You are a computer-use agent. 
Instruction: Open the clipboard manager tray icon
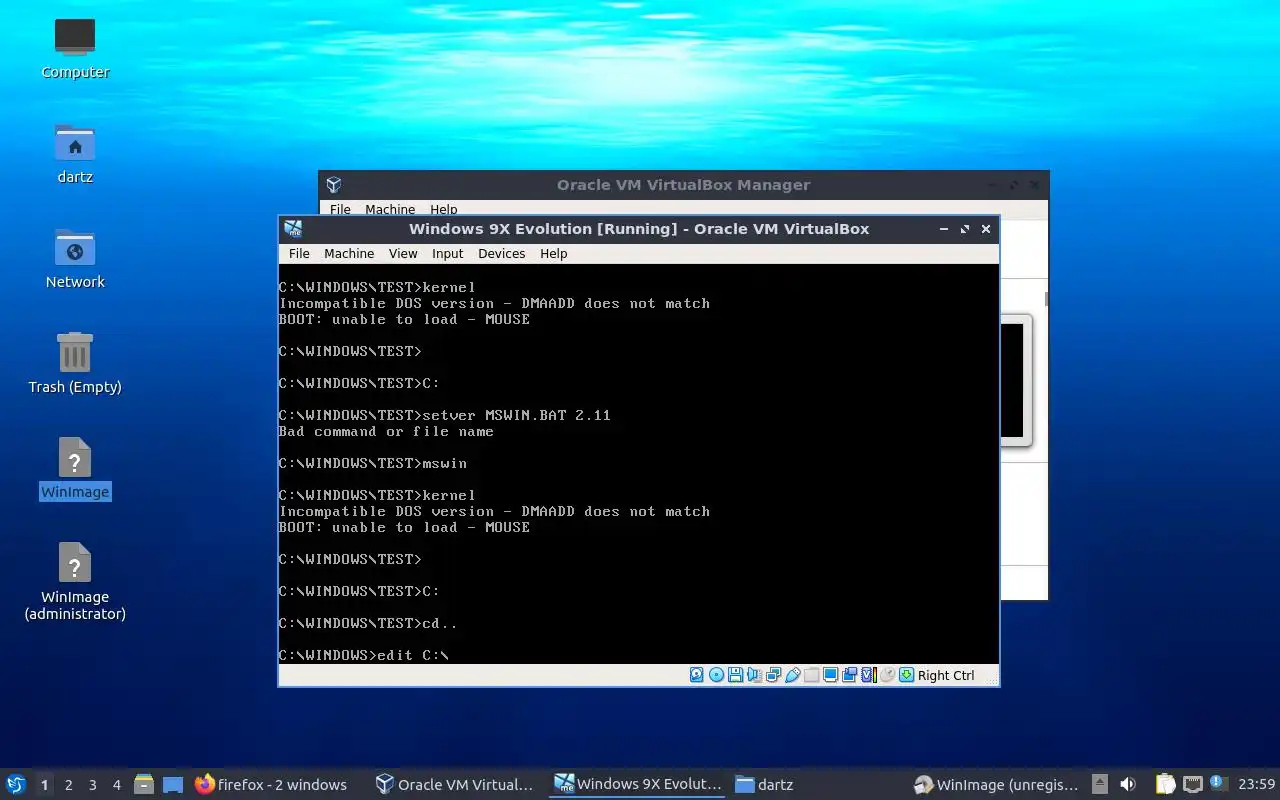coord(1165,784)
